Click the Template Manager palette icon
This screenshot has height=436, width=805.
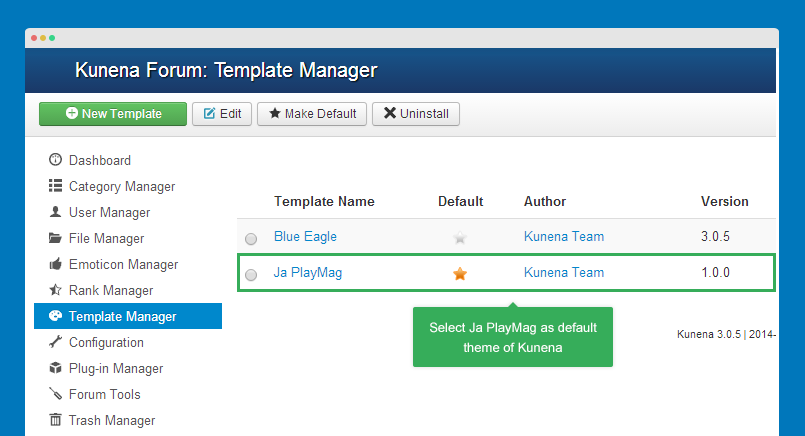(55, 316)
